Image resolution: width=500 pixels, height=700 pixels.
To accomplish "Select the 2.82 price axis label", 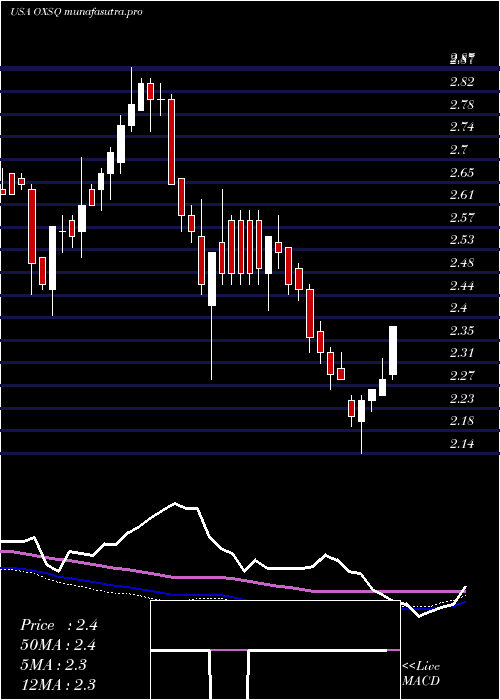I will (x=462, y=82).
